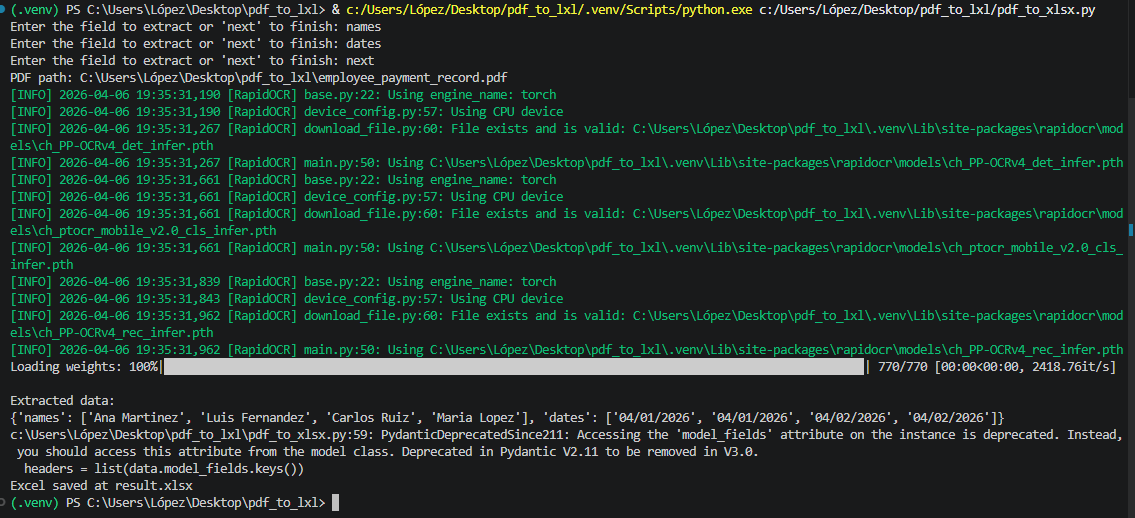Image resolution: width=1135 pixels, height=518 pixels.
Task: Click the typed answer 'names' on the first prompt
Action: click(363, 27)
